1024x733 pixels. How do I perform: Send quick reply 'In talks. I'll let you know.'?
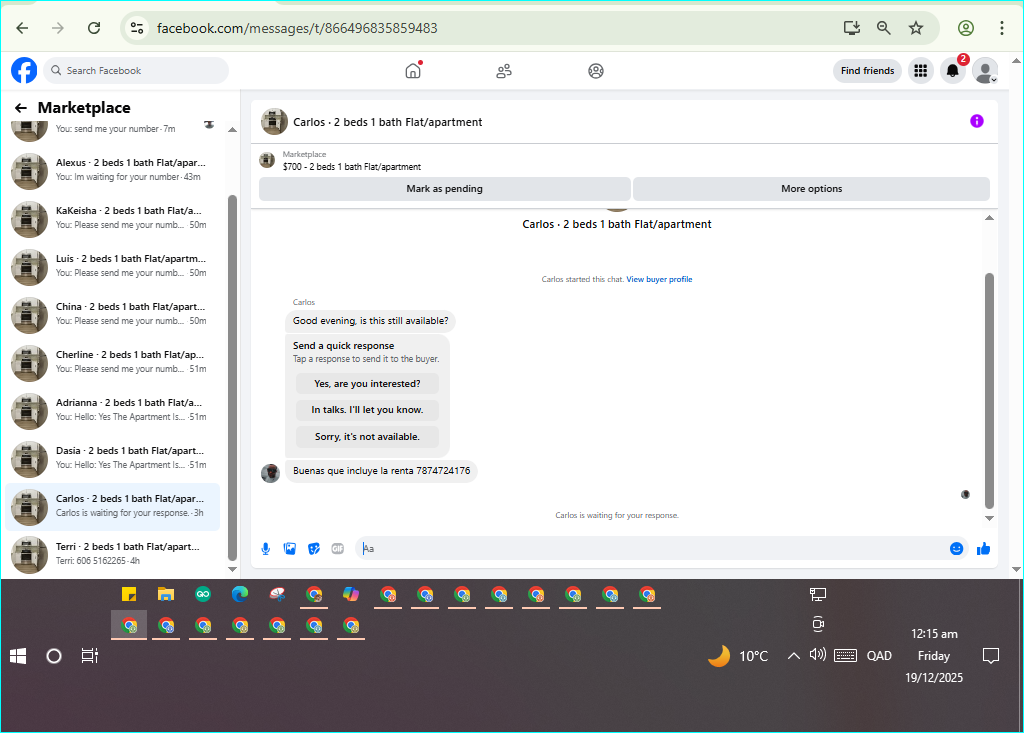point(367,410)
